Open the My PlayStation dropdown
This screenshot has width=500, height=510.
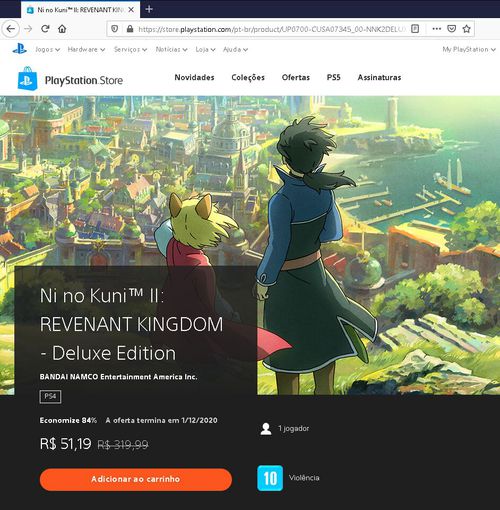click(469, 49)
